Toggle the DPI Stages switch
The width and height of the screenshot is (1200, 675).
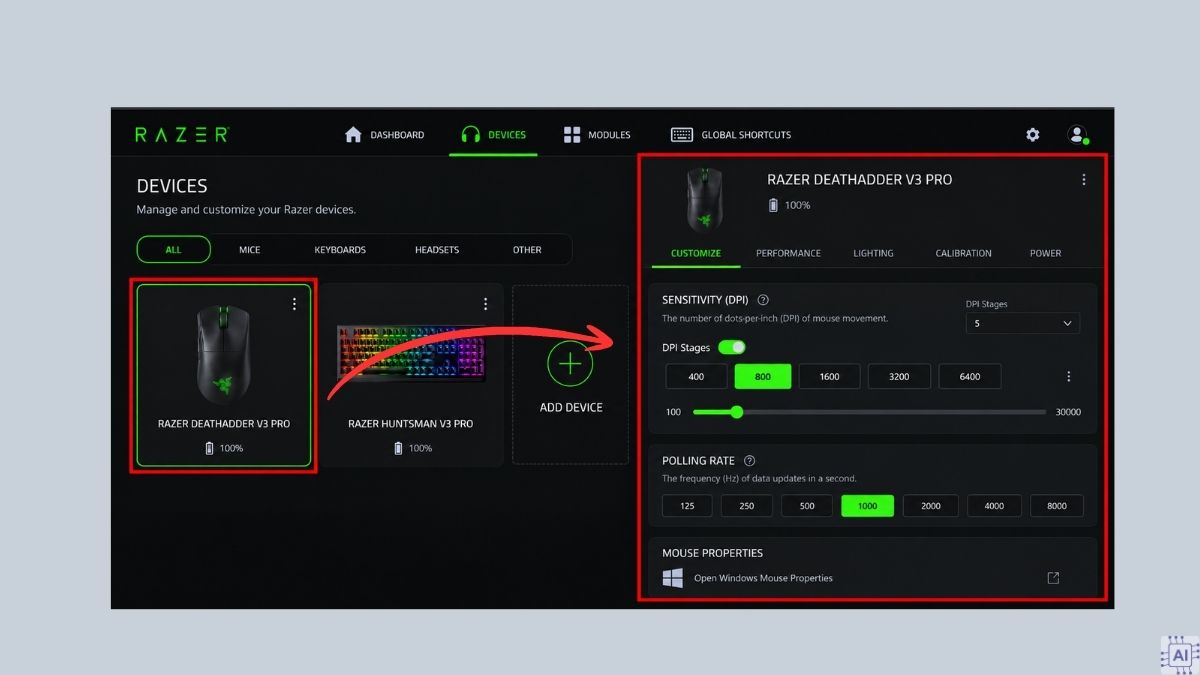(732, 347)
